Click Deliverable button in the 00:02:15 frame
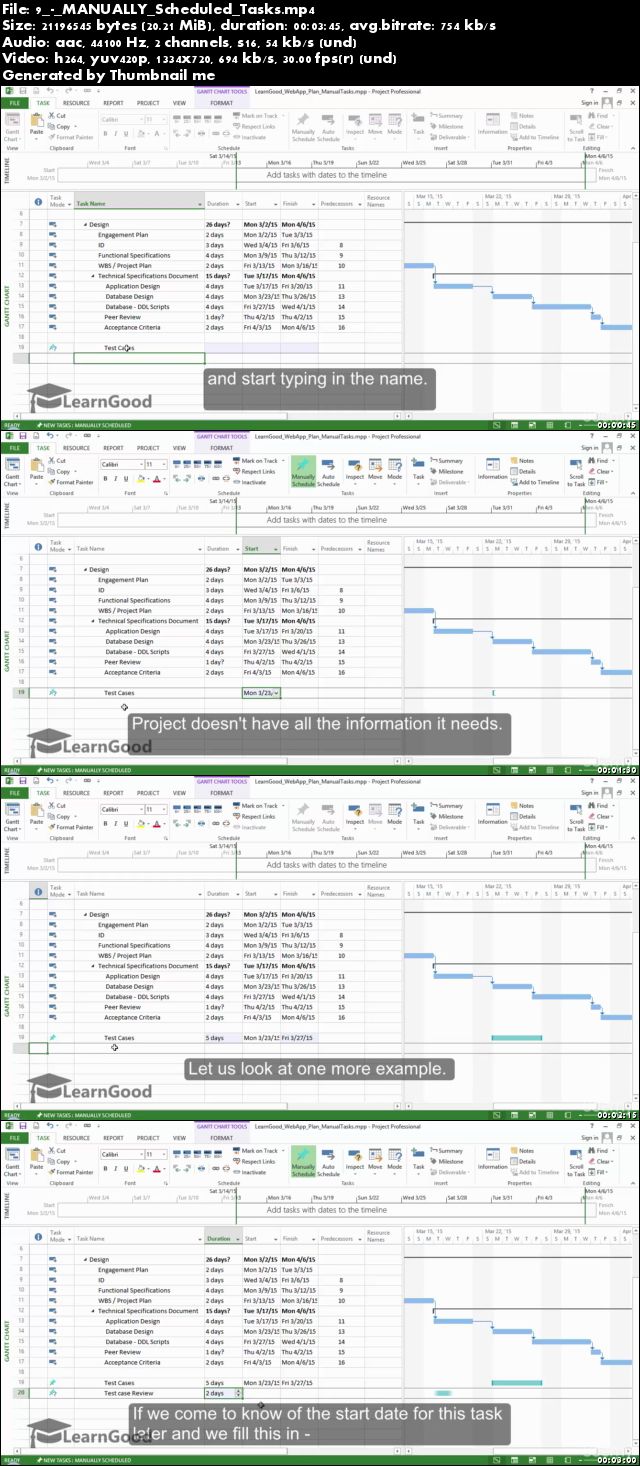This screenshot has height=1466, width=640. (448, 826)
